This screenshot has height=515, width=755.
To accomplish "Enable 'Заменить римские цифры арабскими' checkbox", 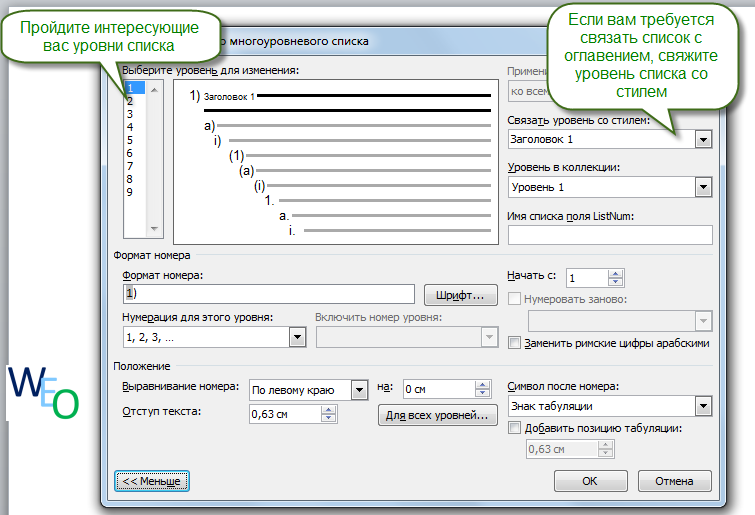I will tap(515, 343).
